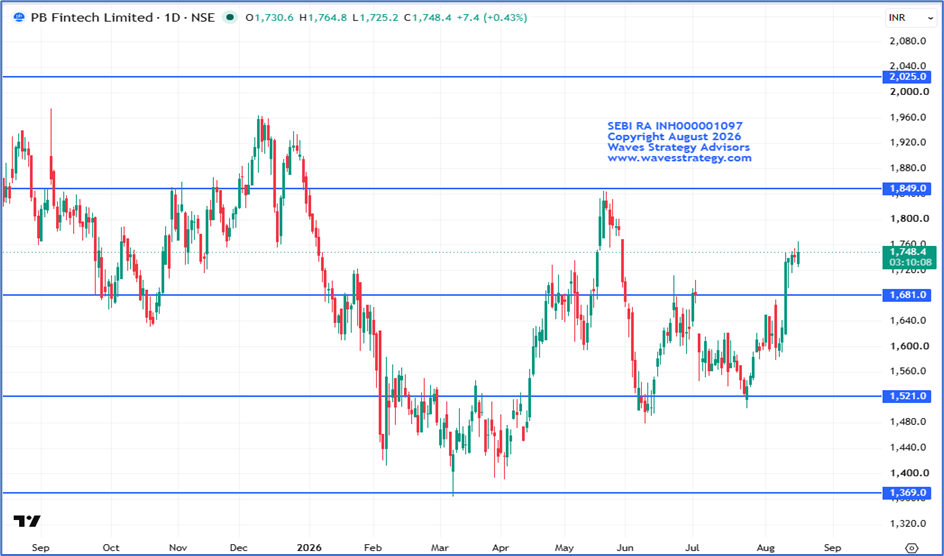Select the 1,369.0 horizontal line price label
The height and width of the screenshot is (556, 944).
[x=907, y=493]
